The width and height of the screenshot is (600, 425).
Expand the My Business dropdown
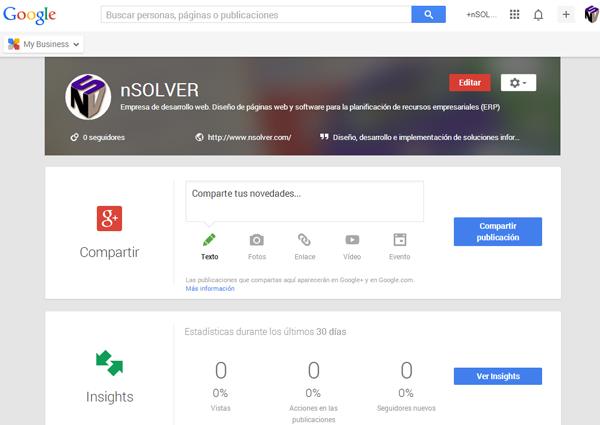[x=44, y=44]
